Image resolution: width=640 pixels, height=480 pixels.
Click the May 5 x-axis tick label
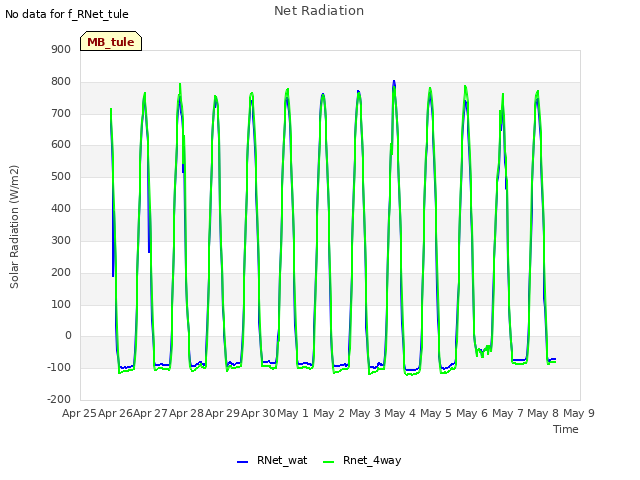(x=436, y=413)
